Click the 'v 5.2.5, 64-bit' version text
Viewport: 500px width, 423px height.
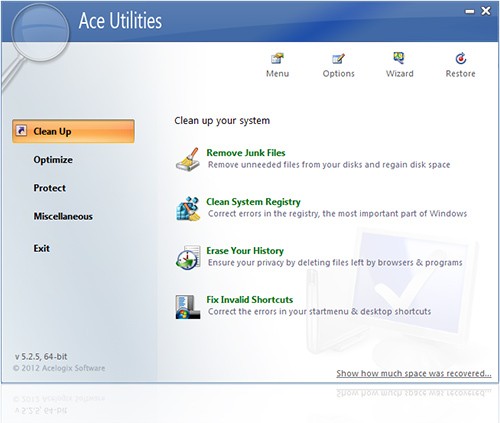[x=41, y=357]
